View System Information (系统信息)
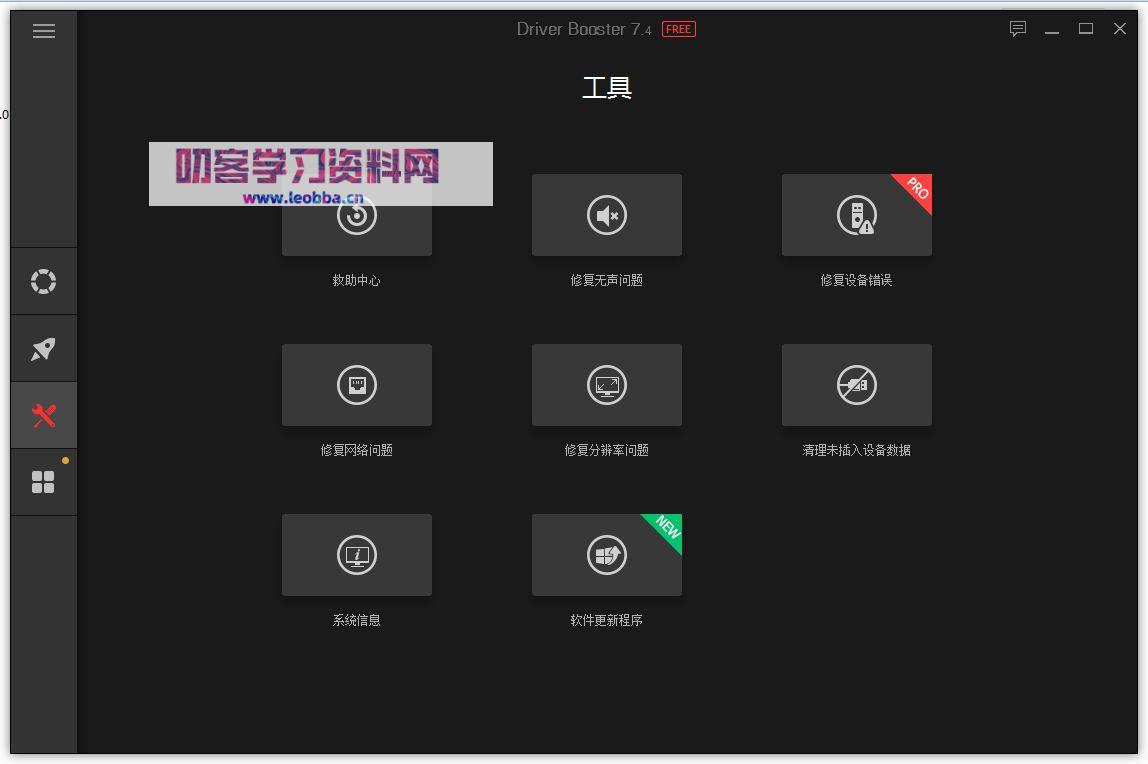The width and height of the screenshot is (1148, 764). pyautogui.click(x=357, y=555)
